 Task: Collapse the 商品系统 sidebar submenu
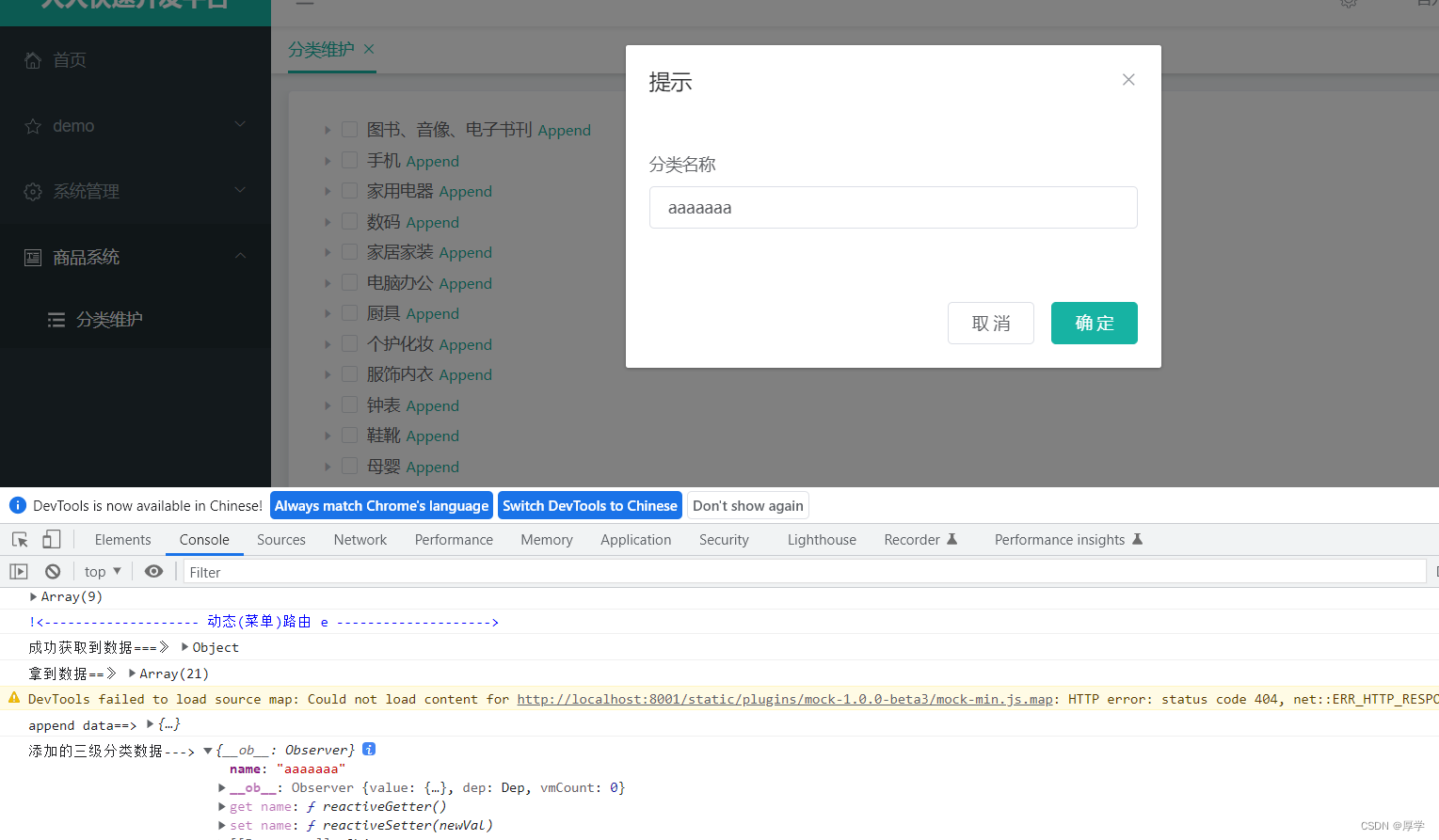pyautogui.click(x=240, y=256)
